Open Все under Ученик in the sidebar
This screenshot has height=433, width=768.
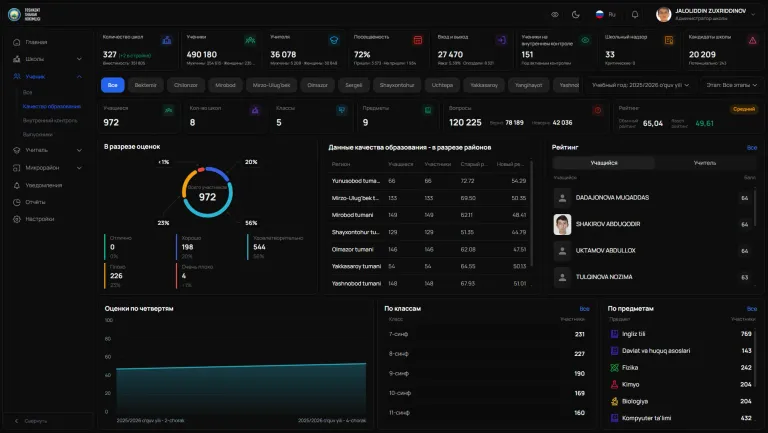pyautogui.click(x=27, y=92)
